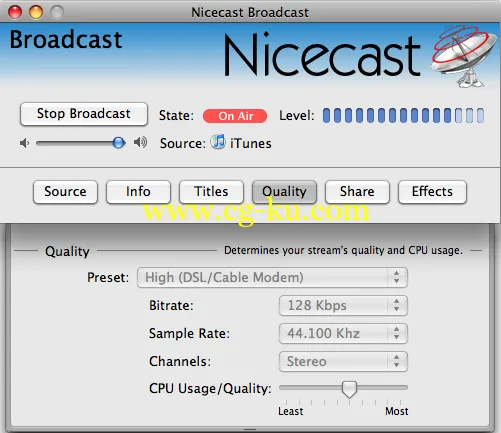Stop the broadcast
The height and width of the screenshot is (433, 501).
coord(84,114)
